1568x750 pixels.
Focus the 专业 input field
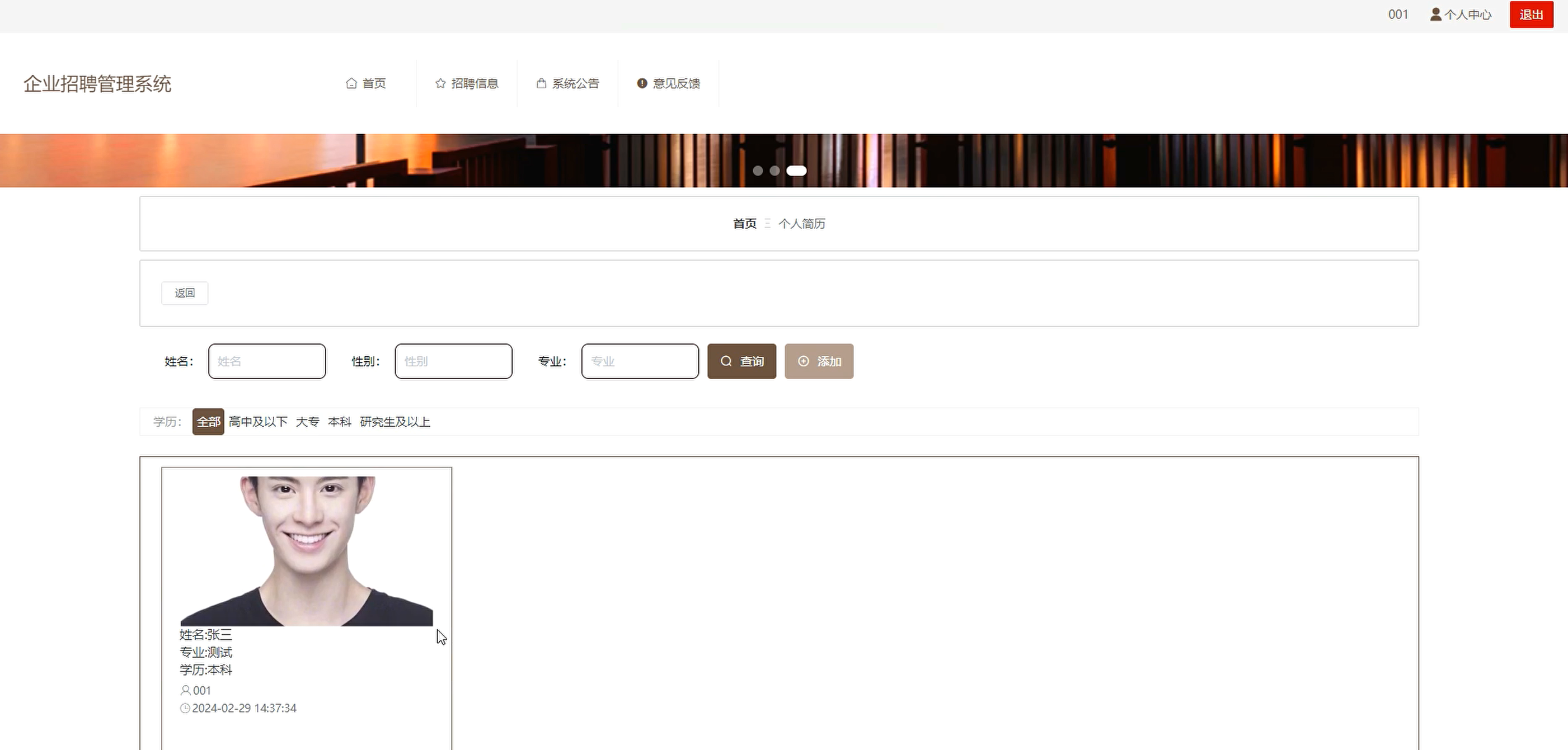coord(640,361)
